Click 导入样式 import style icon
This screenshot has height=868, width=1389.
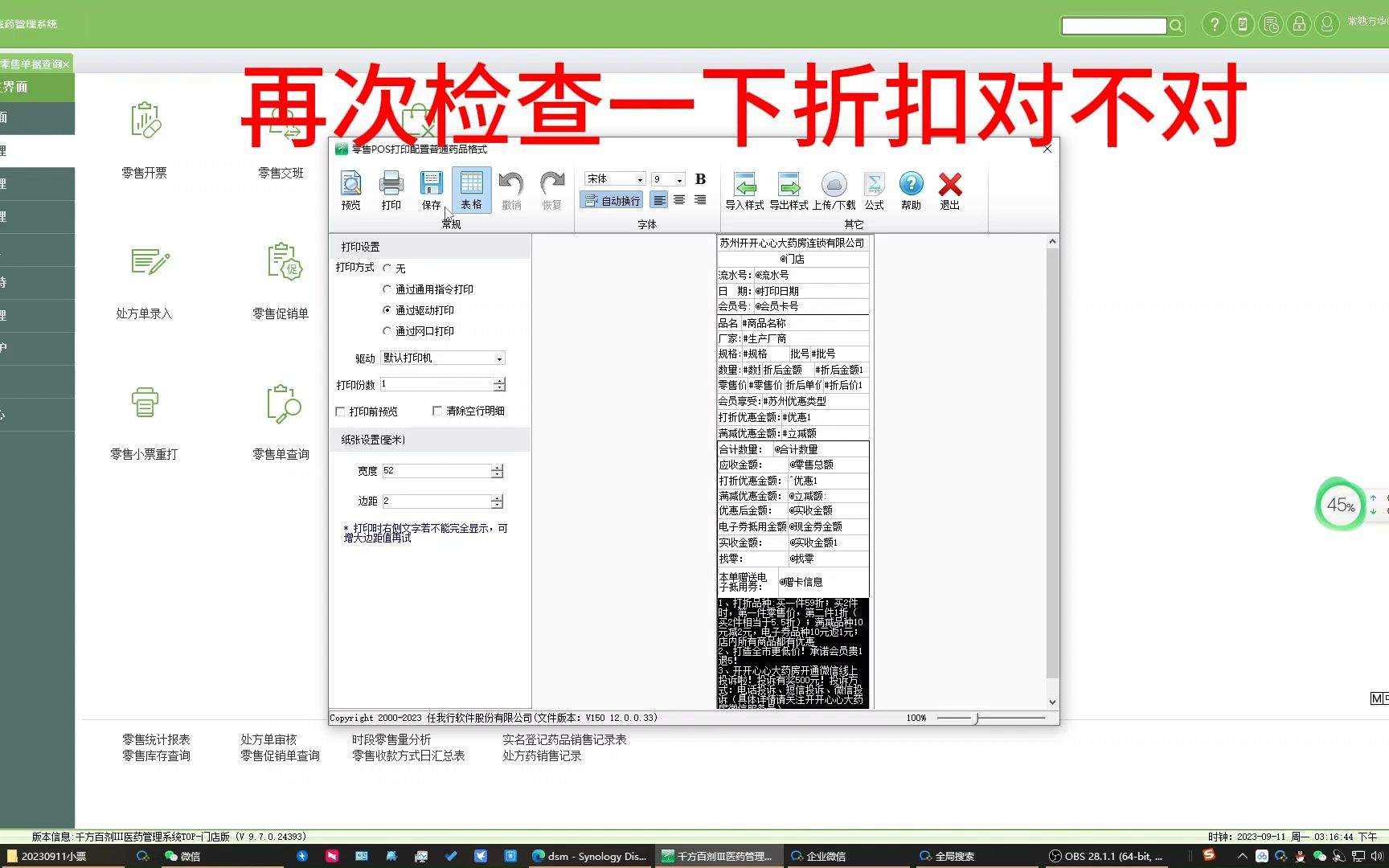pyautogui.click(x=744, y=190)
